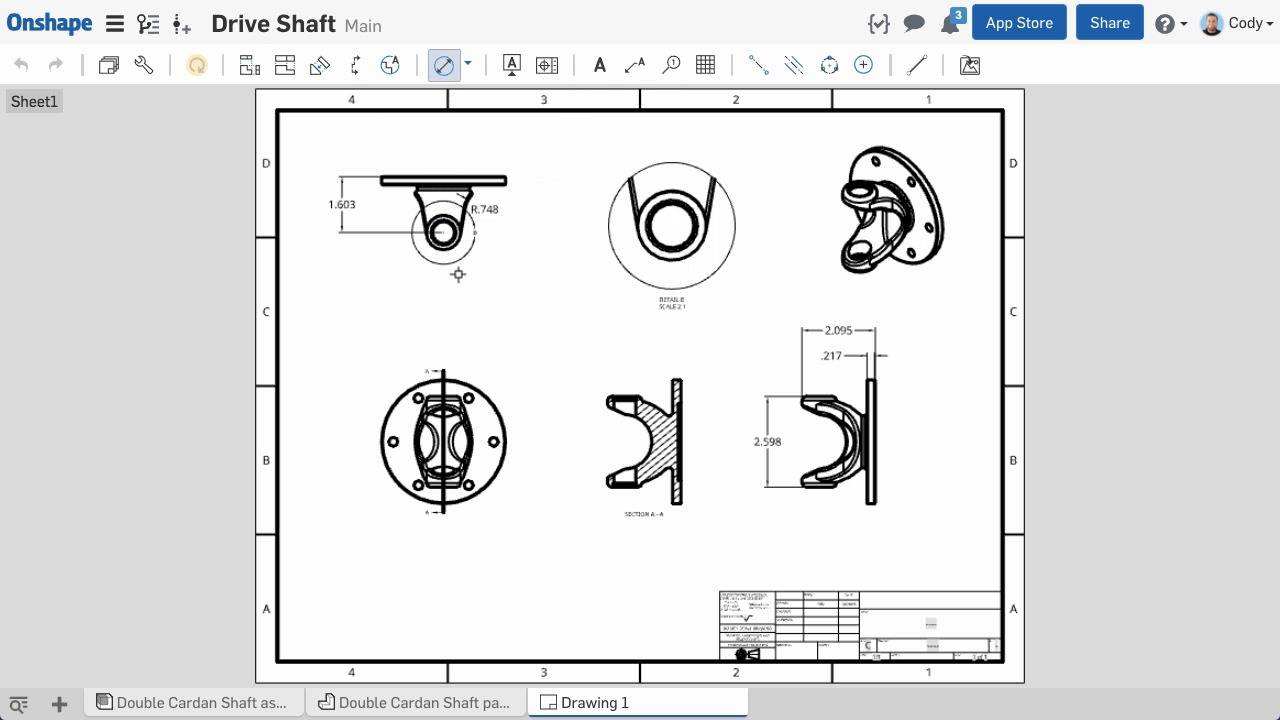The height and width of the screenshot is (720, 1280).
Task: Activate the Text tool
Action: click(599, 64)
